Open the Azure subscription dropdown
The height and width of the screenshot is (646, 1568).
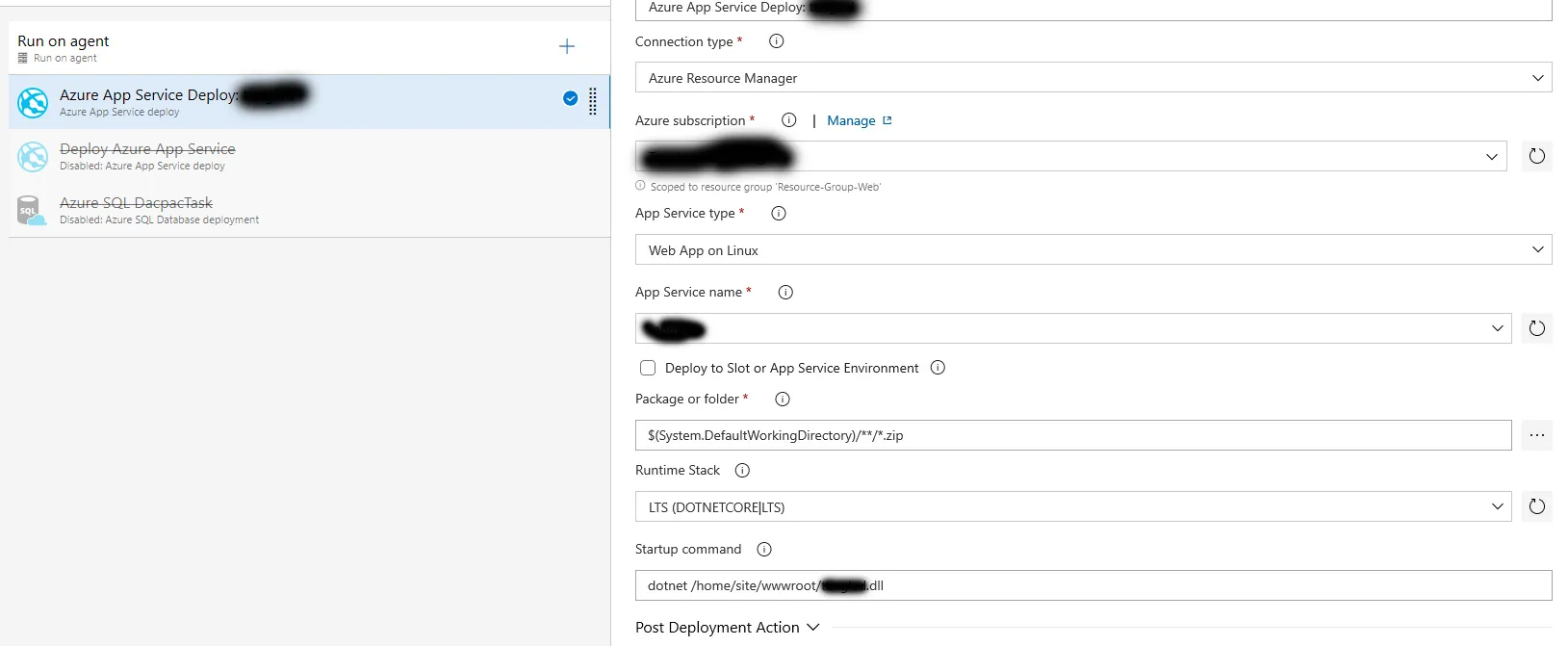[1071, 156]
